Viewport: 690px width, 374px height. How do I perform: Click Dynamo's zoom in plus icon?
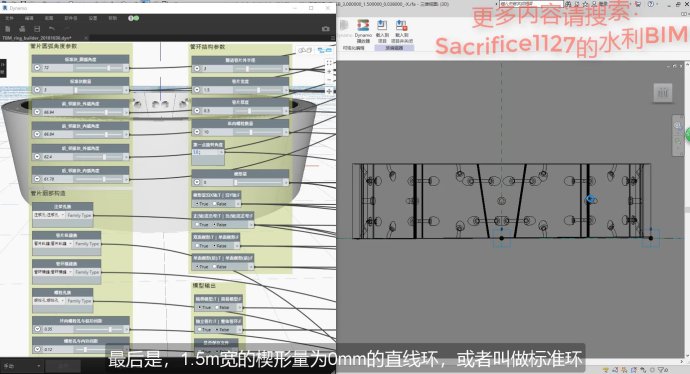329,71
